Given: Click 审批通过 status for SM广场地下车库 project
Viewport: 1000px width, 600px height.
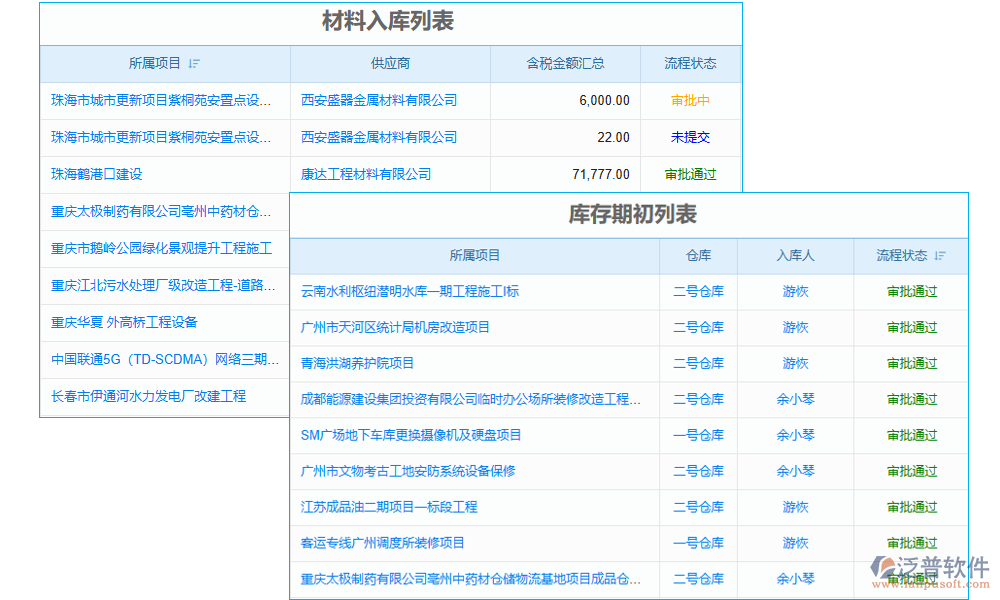Looking at the screenshot, I should (910, 435).
